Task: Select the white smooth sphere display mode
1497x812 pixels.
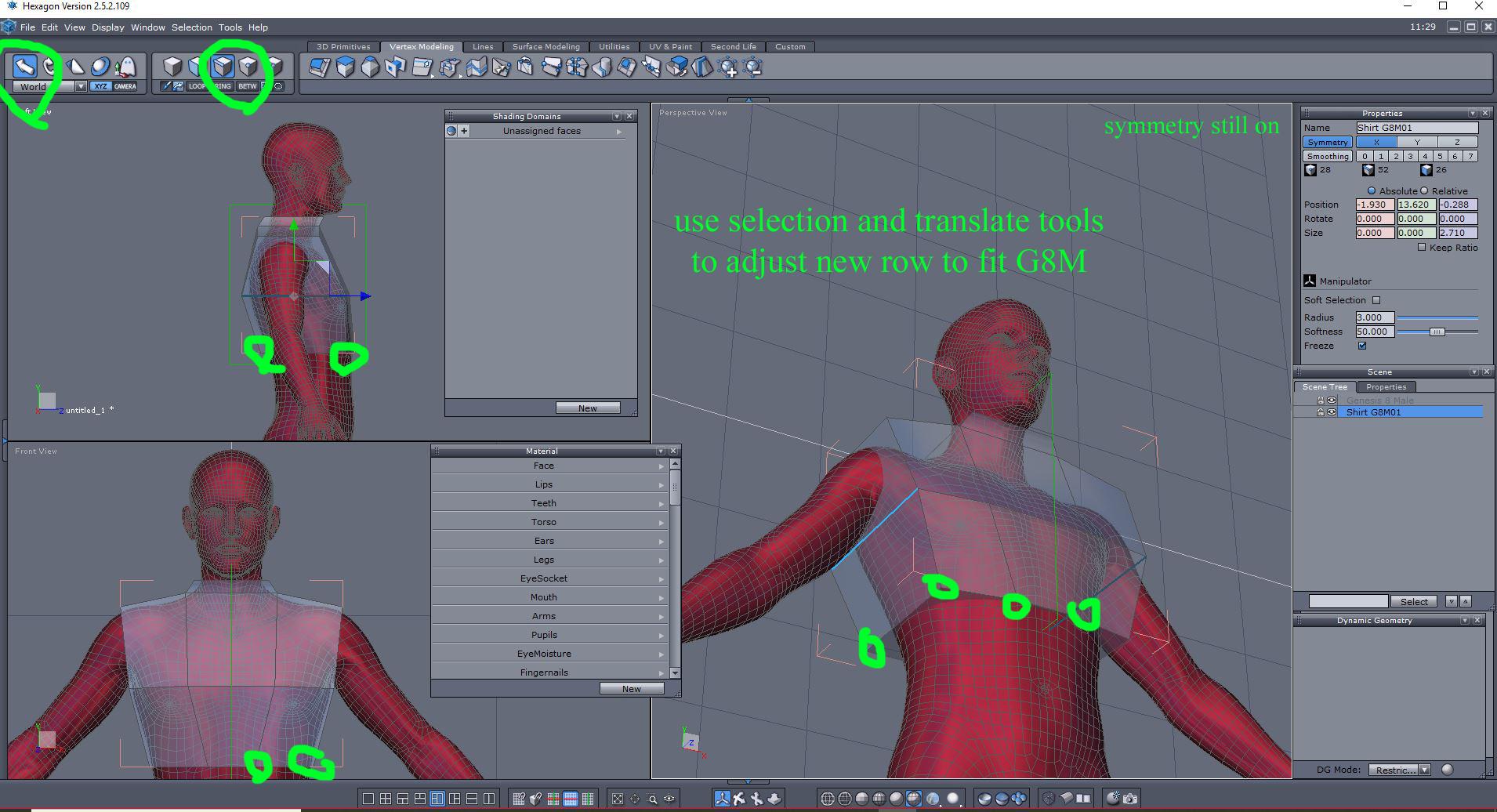Action: (953, 799)
